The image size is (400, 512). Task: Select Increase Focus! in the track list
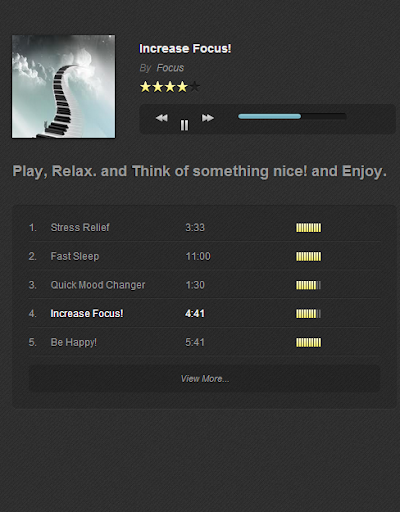(x=87, y=313)
